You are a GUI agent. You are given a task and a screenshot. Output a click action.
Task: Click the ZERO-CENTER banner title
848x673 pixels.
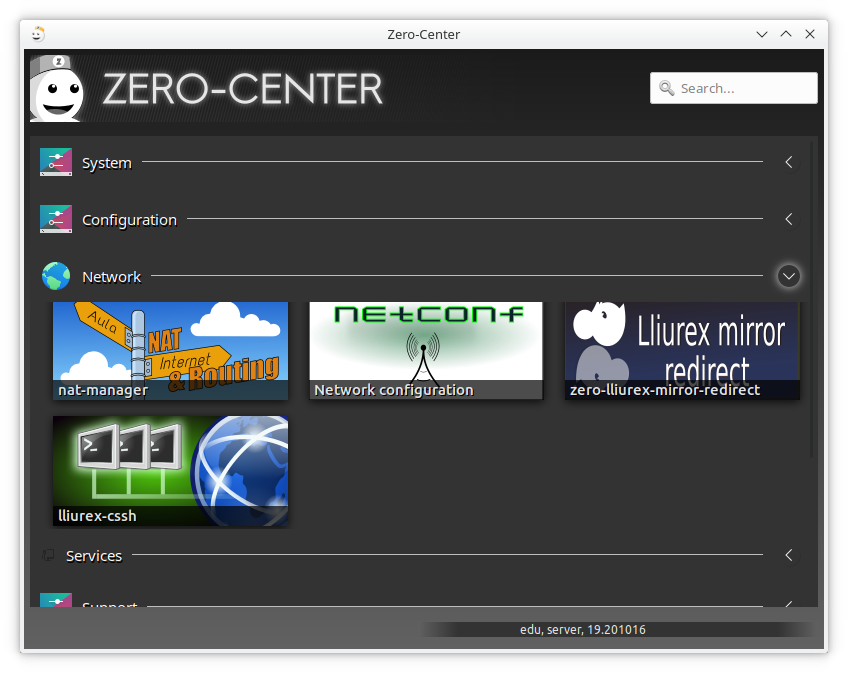coord(242,89)
